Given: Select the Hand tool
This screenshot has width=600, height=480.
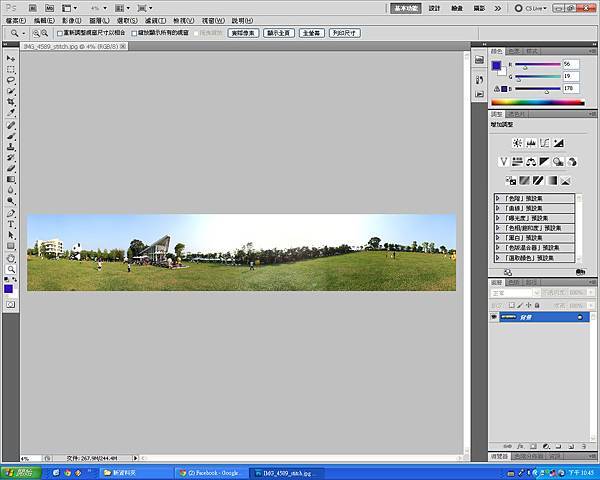Looking at the screenshot, I should [11, 258].
